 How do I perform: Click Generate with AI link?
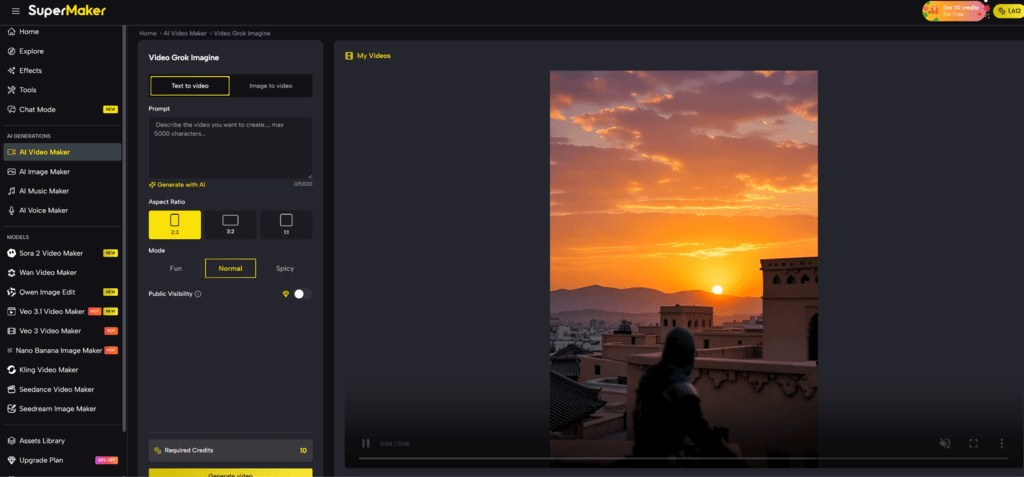pyautogui.click(x=177, y=184)
